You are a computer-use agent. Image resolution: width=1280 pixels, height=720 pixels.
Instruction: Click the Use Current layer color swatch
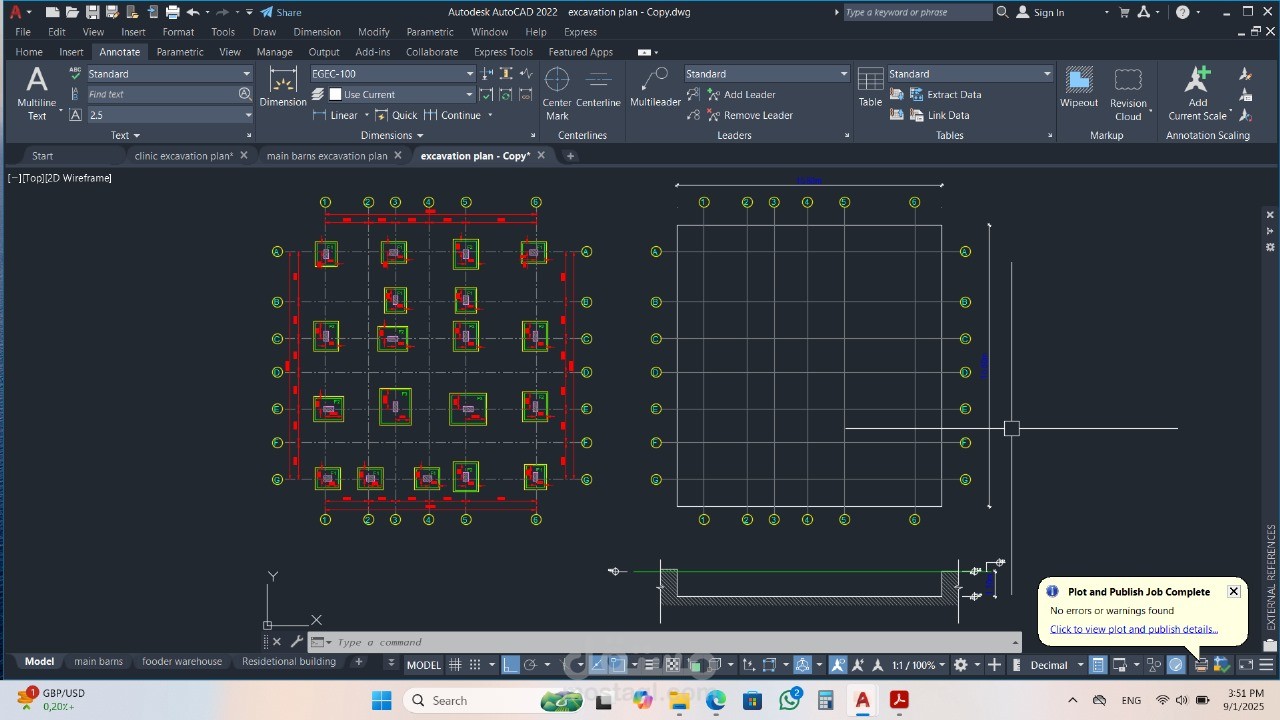click(x=336, y=95)
